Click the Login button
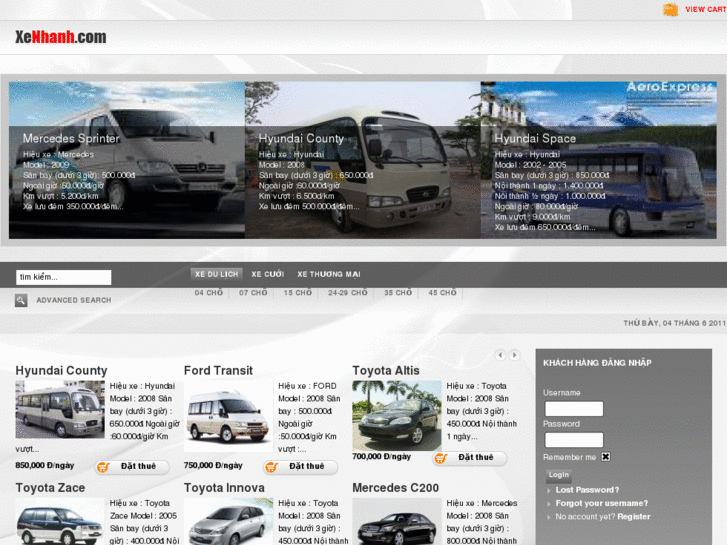 click(559, 475)
